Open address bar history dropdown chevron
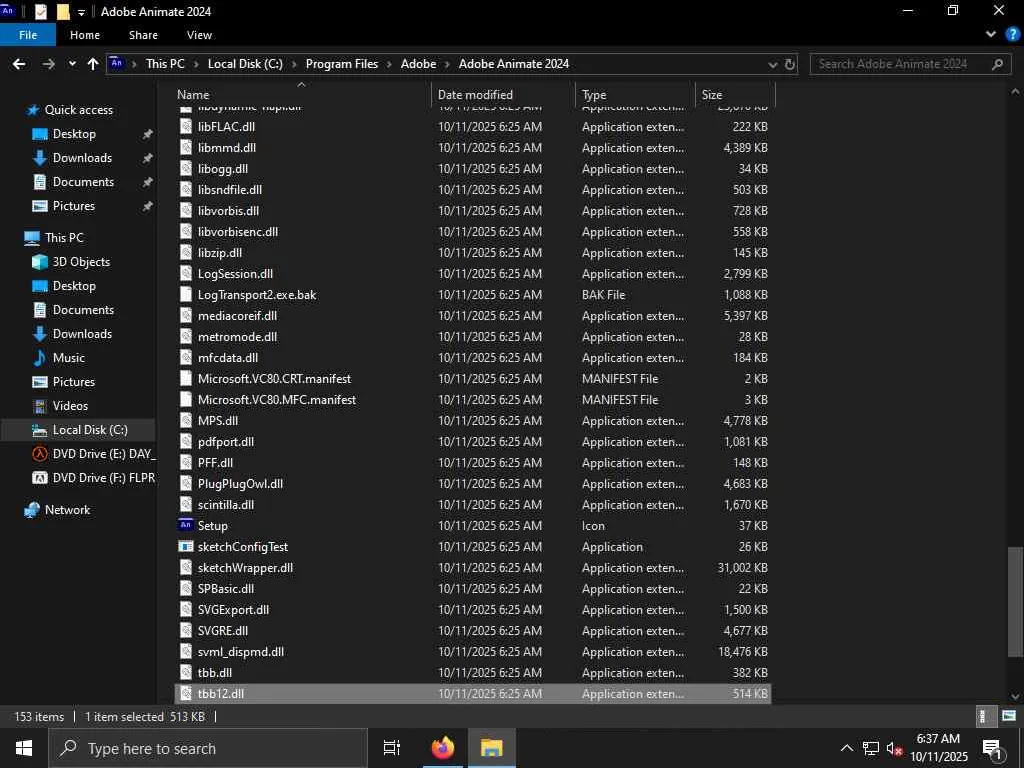1024x768 pixels. click(773, 64)
